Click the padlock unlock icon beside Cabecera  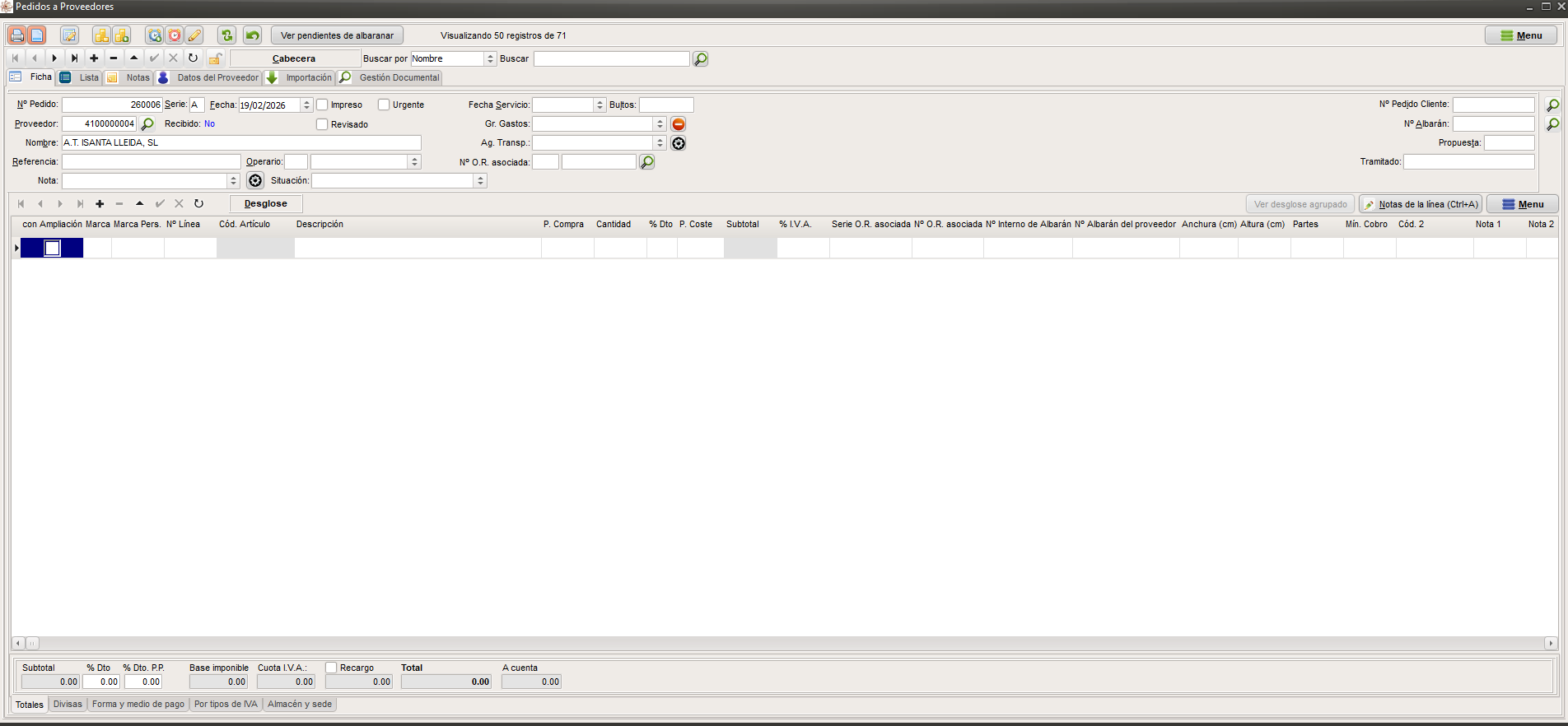(215, 58)
